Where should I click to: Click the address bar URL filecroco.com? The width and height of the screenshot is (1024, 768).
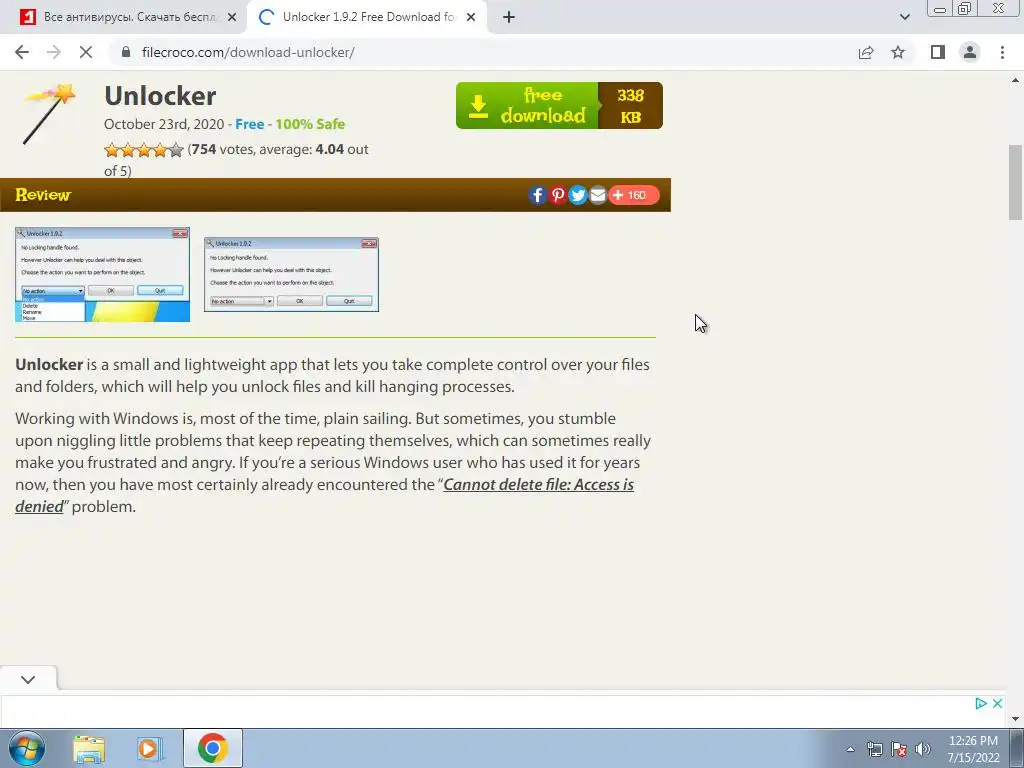coord(248,52)
